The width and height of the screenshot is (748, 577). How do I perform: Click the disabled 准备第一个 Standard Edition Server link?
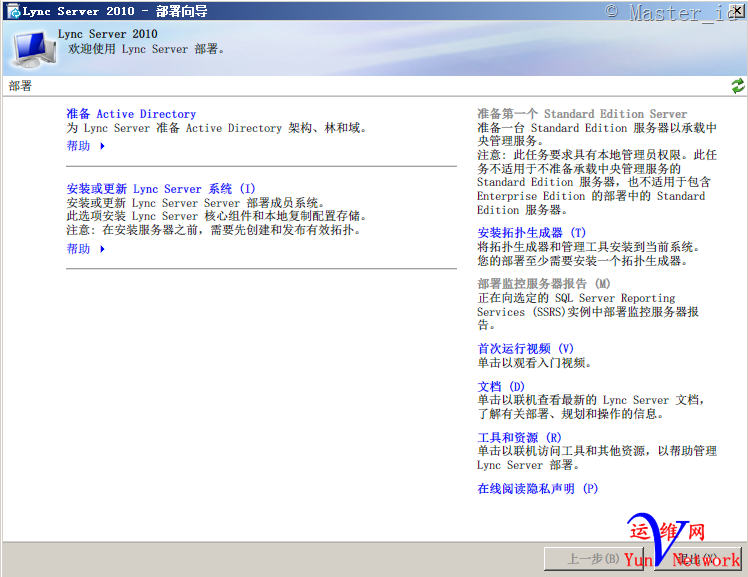tap(582, 114)
